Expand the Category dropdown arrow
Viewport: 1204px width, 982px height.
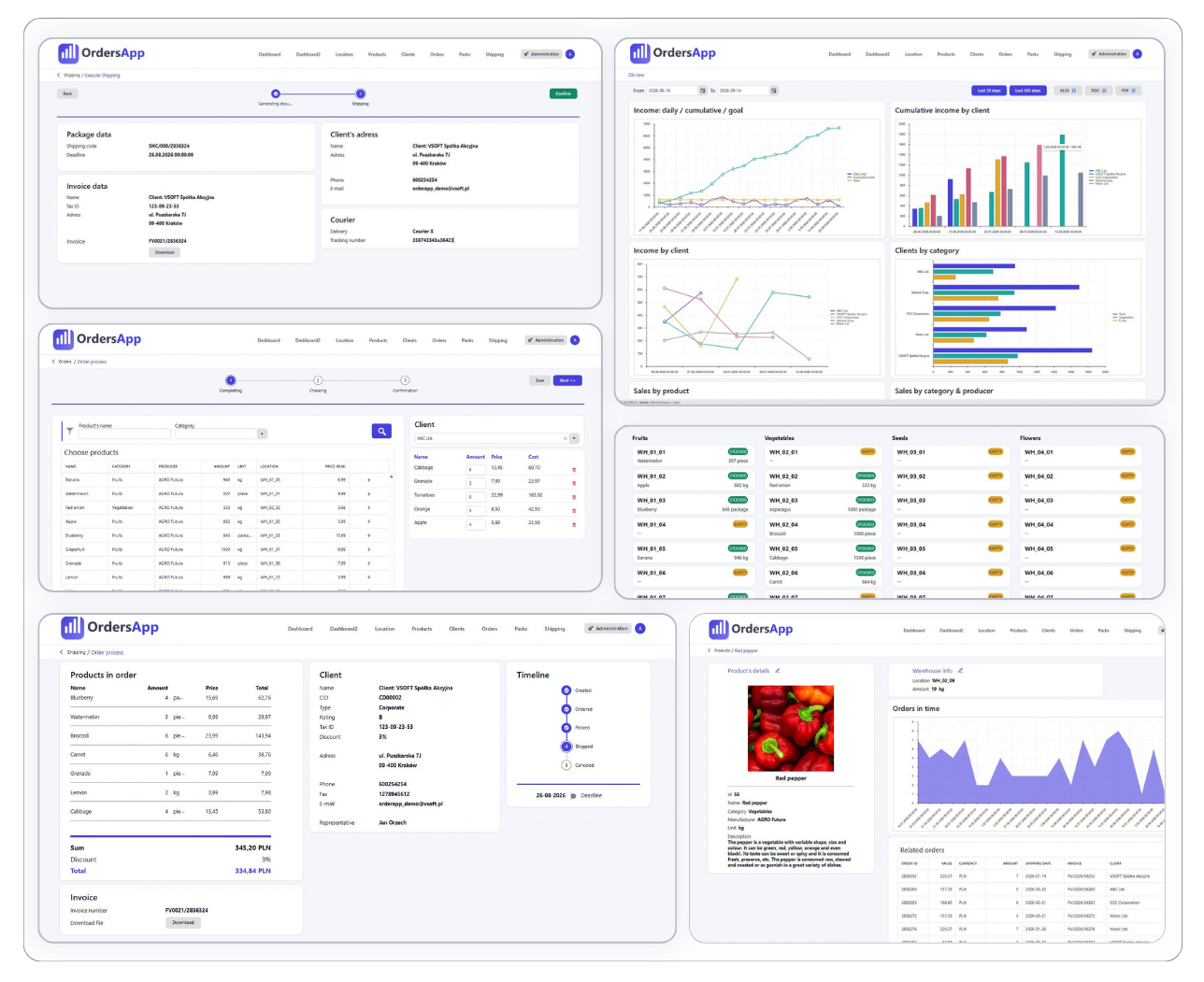[x=262, y=434]
